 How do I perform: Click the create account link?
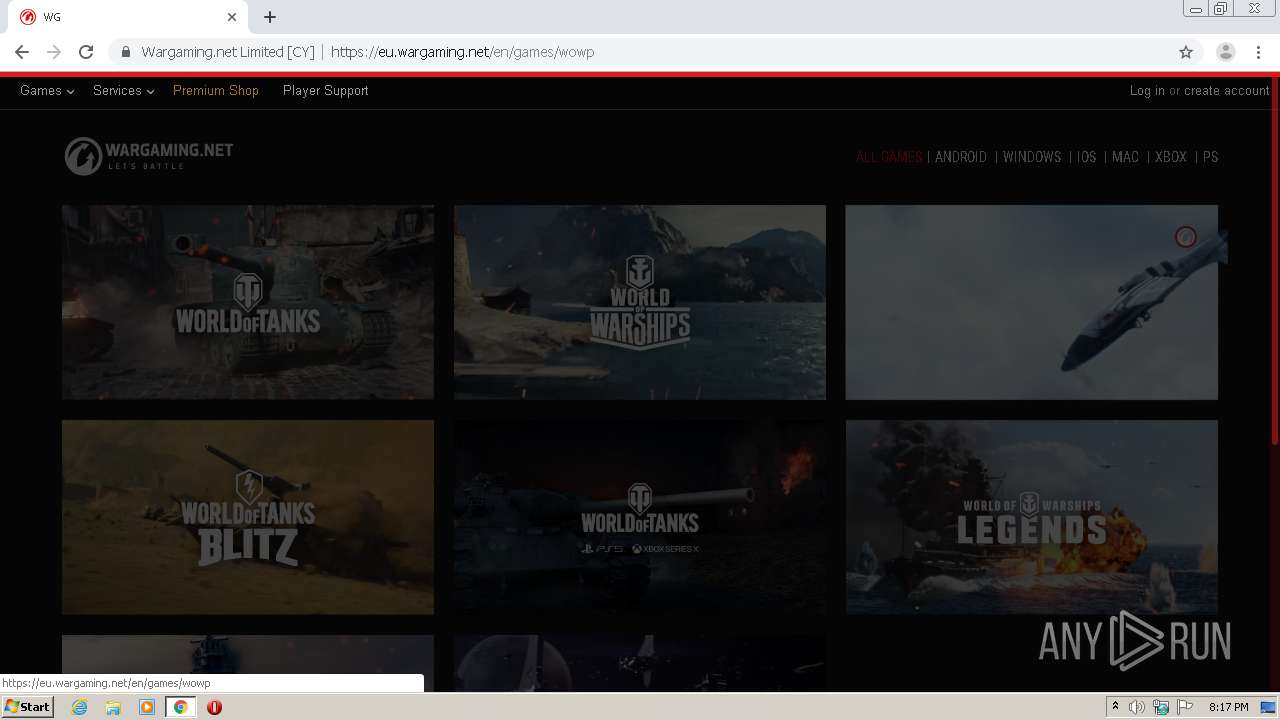point(1227,90)
